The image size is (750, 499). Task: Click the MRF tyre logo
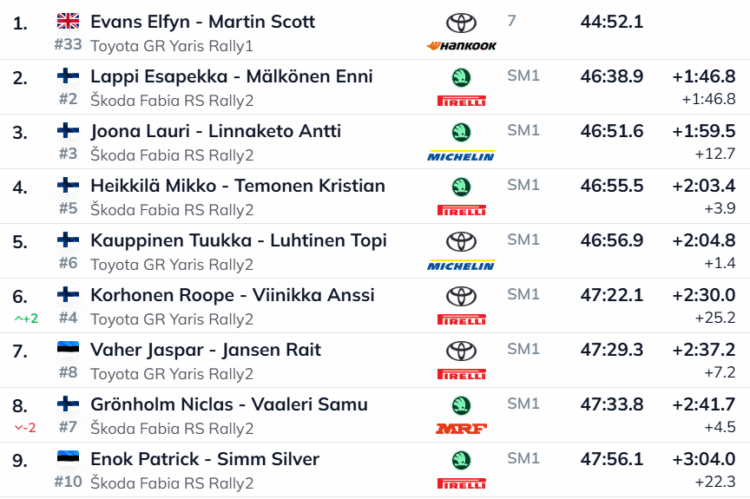tap(460, 429)
